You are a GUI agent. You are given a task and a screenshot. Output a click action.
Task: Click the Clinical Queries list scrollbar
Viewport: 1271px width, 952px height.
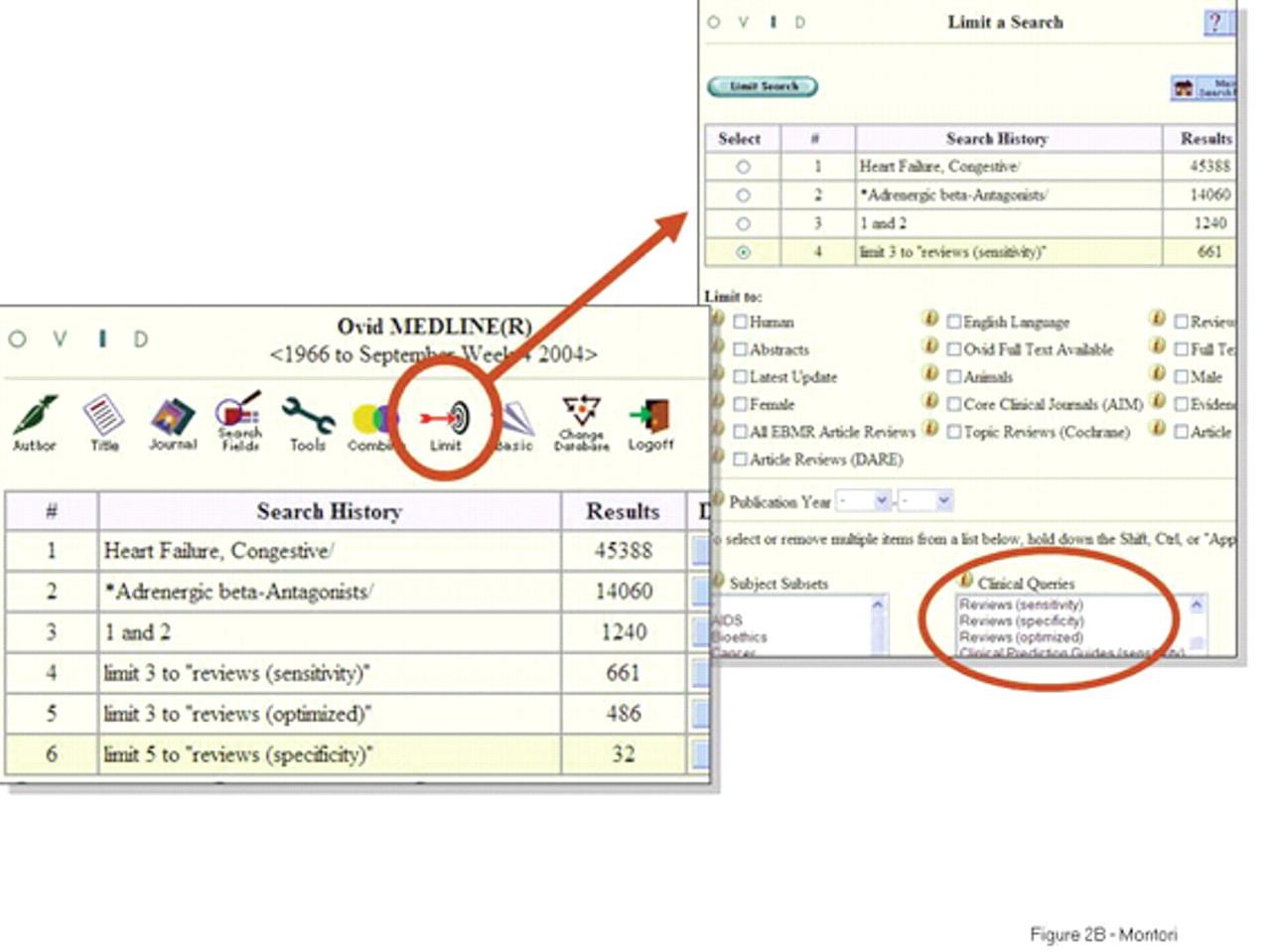pyautogui.click(x=1197, y=623)
